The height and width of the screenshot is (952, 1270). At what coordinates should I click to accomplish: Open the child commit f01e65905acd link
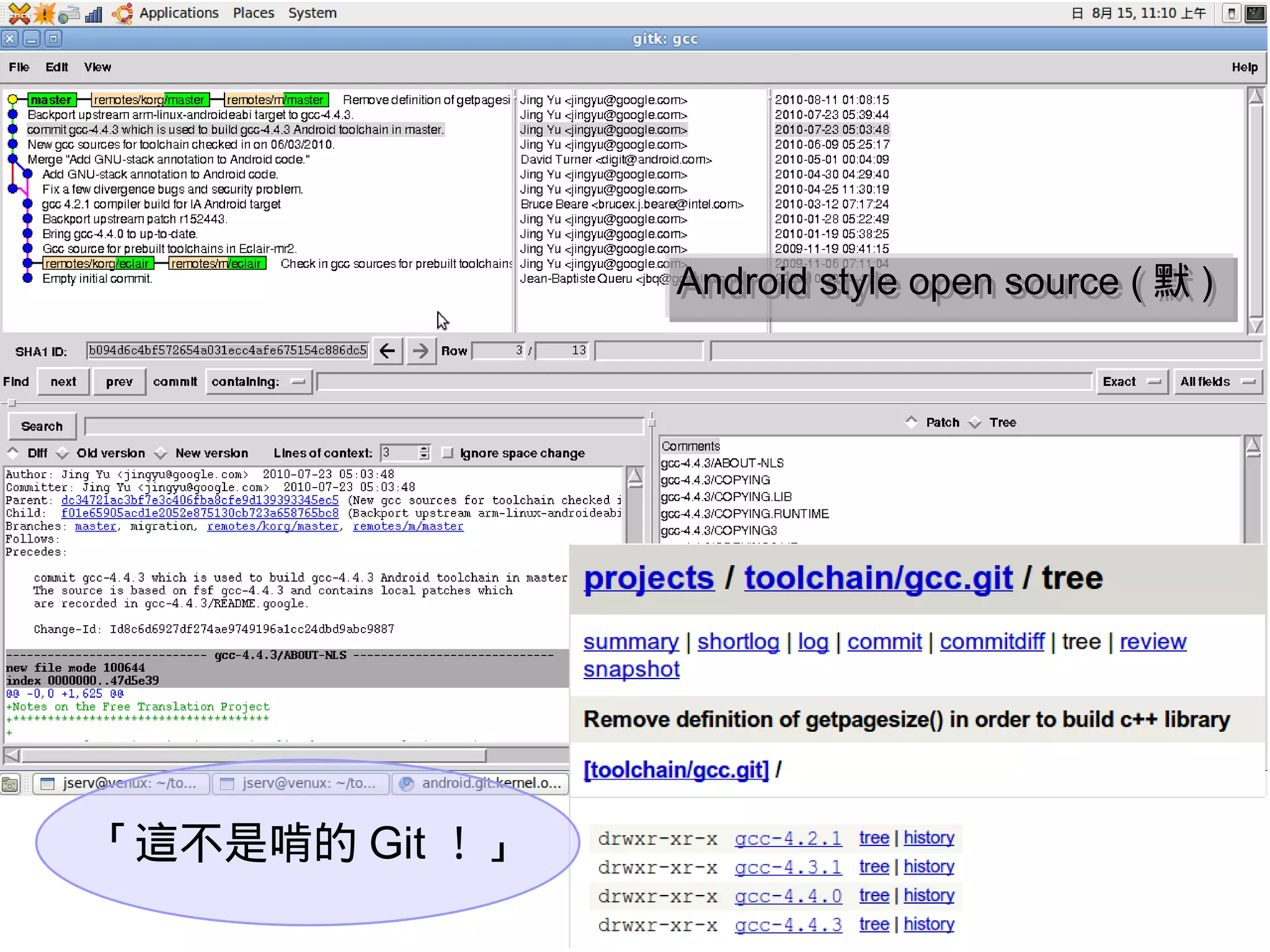[200, 513]
